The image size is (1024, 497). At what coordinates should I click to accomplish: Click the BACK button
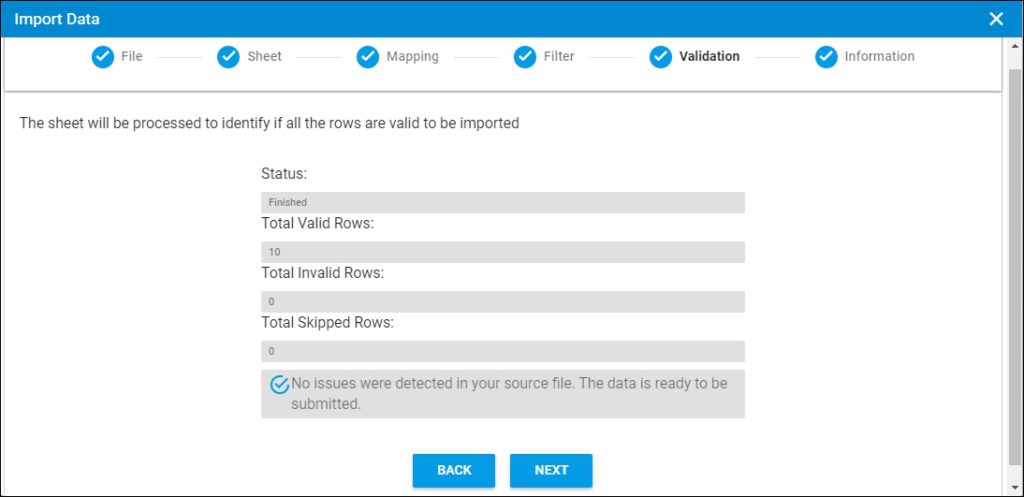pyautogui.click(x=454, y=470)
